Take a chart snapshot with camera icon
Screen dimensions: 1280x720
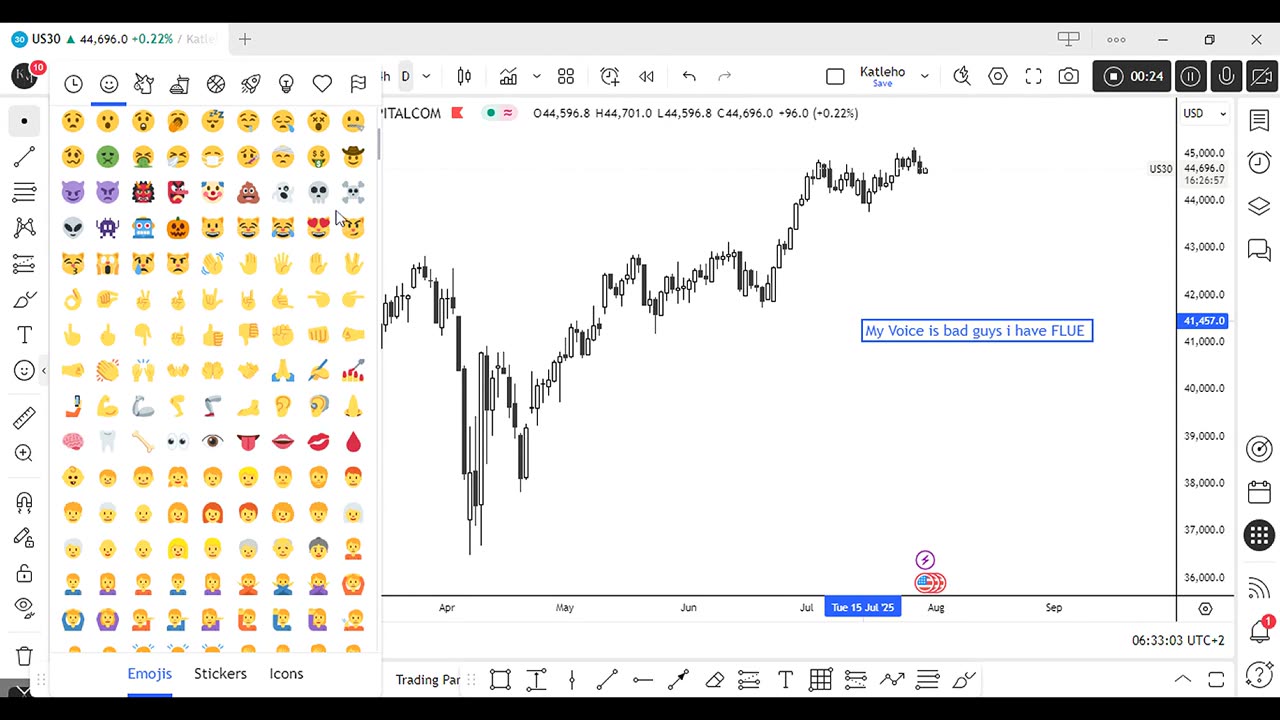1068,76
